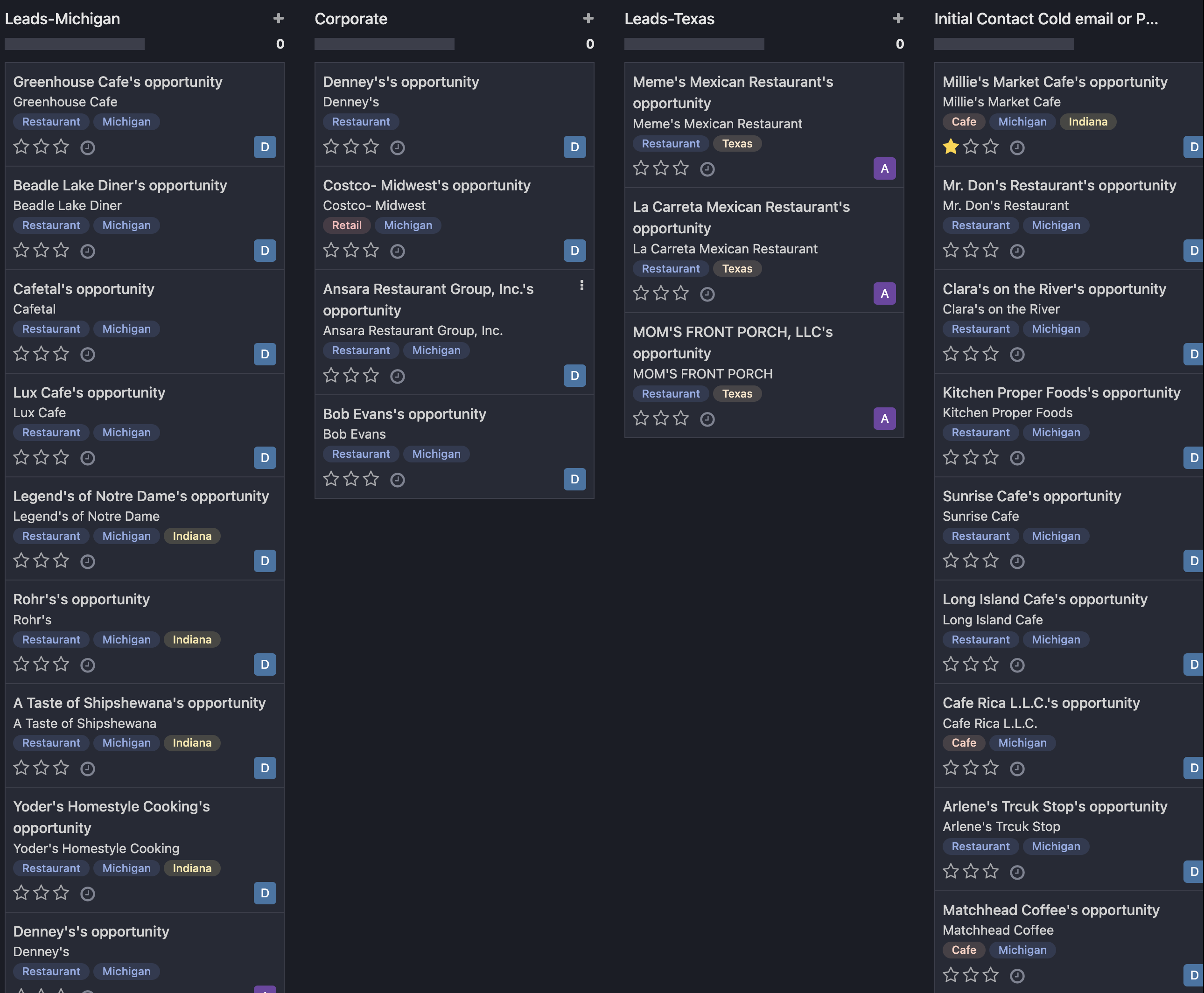Open activity clock on Costco- Midwest card

(398, 251)
